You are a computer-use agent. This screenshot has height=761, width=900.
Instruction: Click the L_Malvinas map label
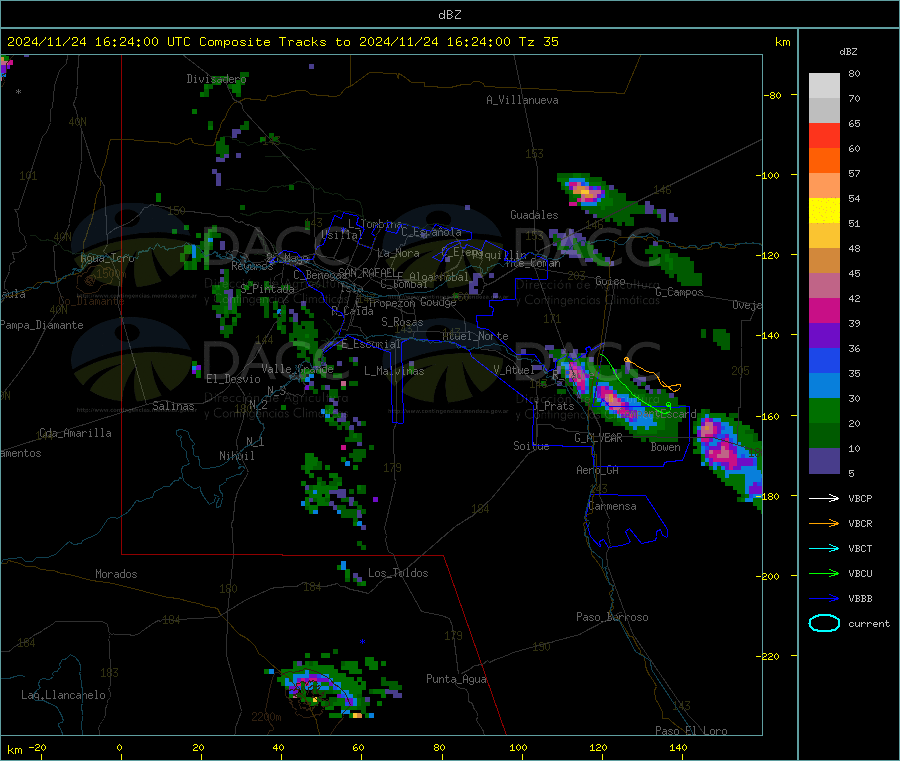pos(394,371)
